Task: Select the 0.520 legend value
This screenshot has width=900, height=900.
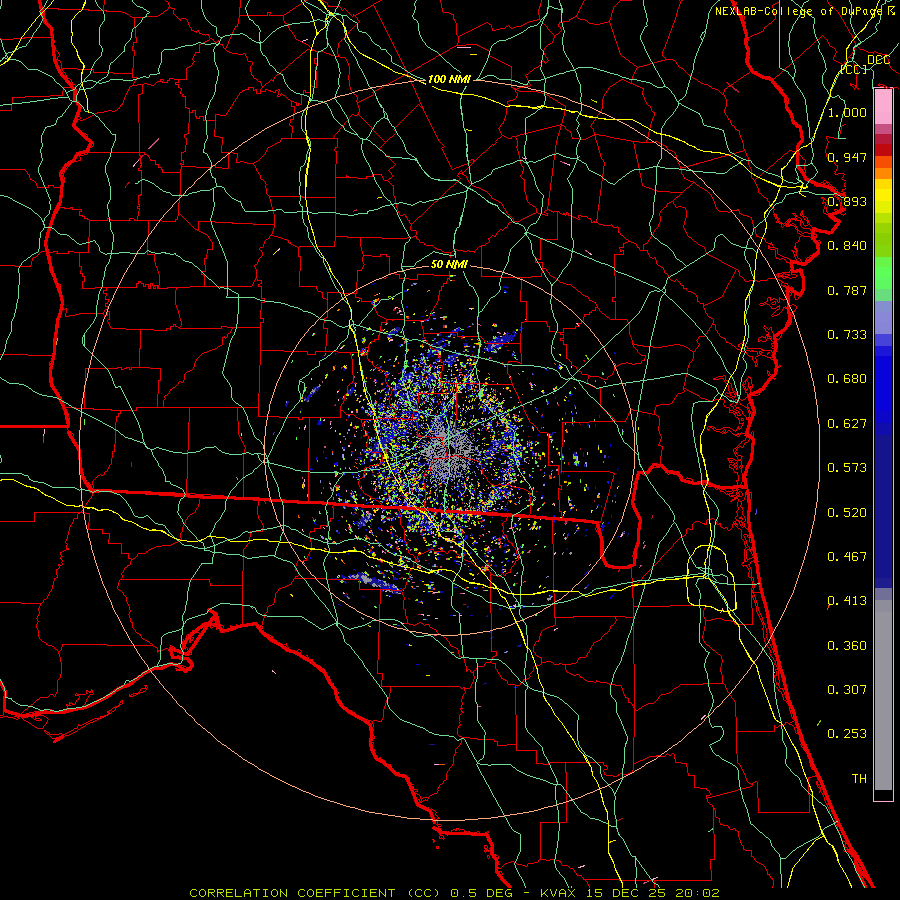Action: click(x=847, y=513)
